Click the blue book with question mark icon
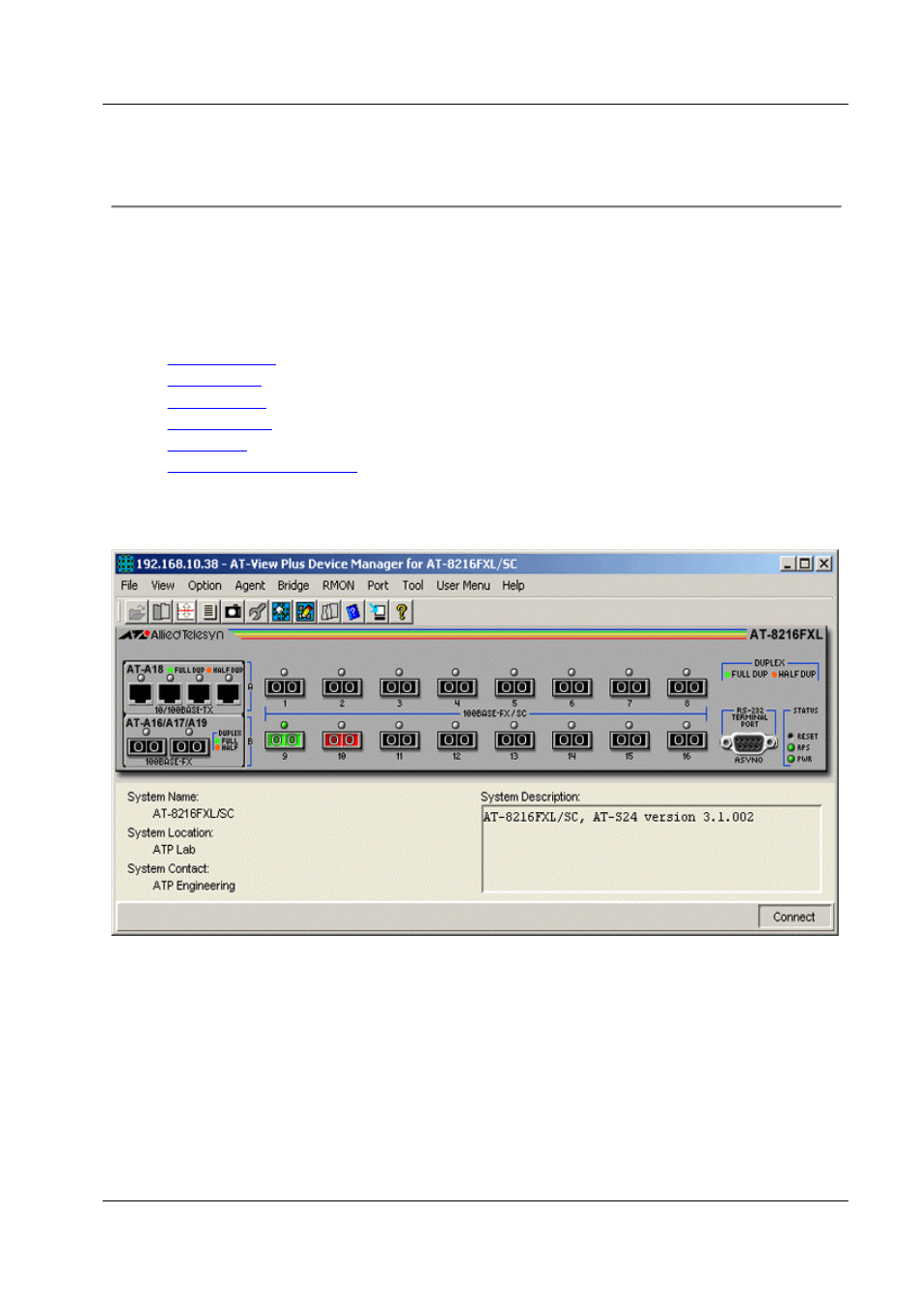924x1308 pixels. (353, 611)
